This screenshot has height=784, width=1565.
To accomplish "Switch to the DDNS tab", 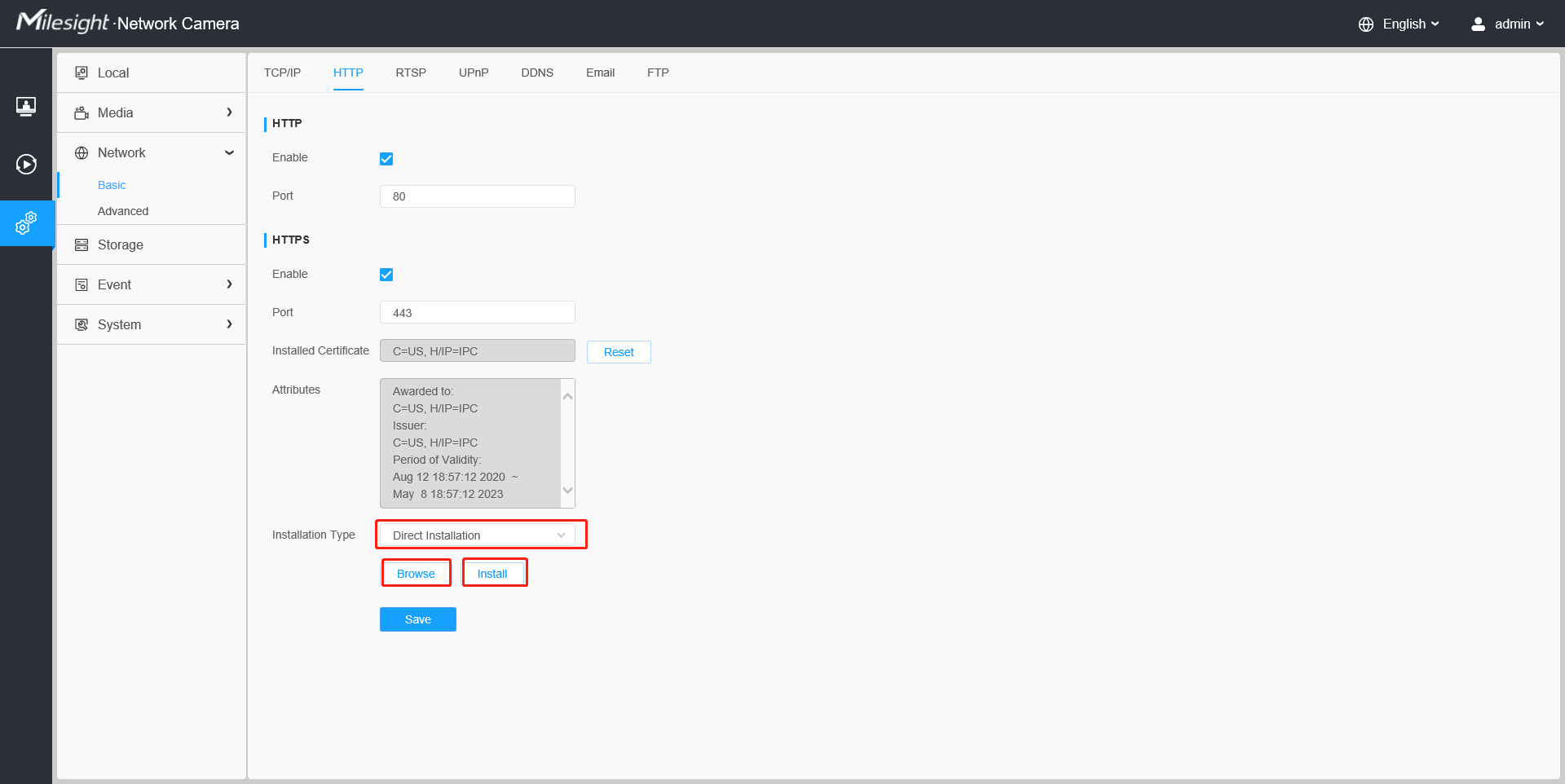I will (537, 73).
